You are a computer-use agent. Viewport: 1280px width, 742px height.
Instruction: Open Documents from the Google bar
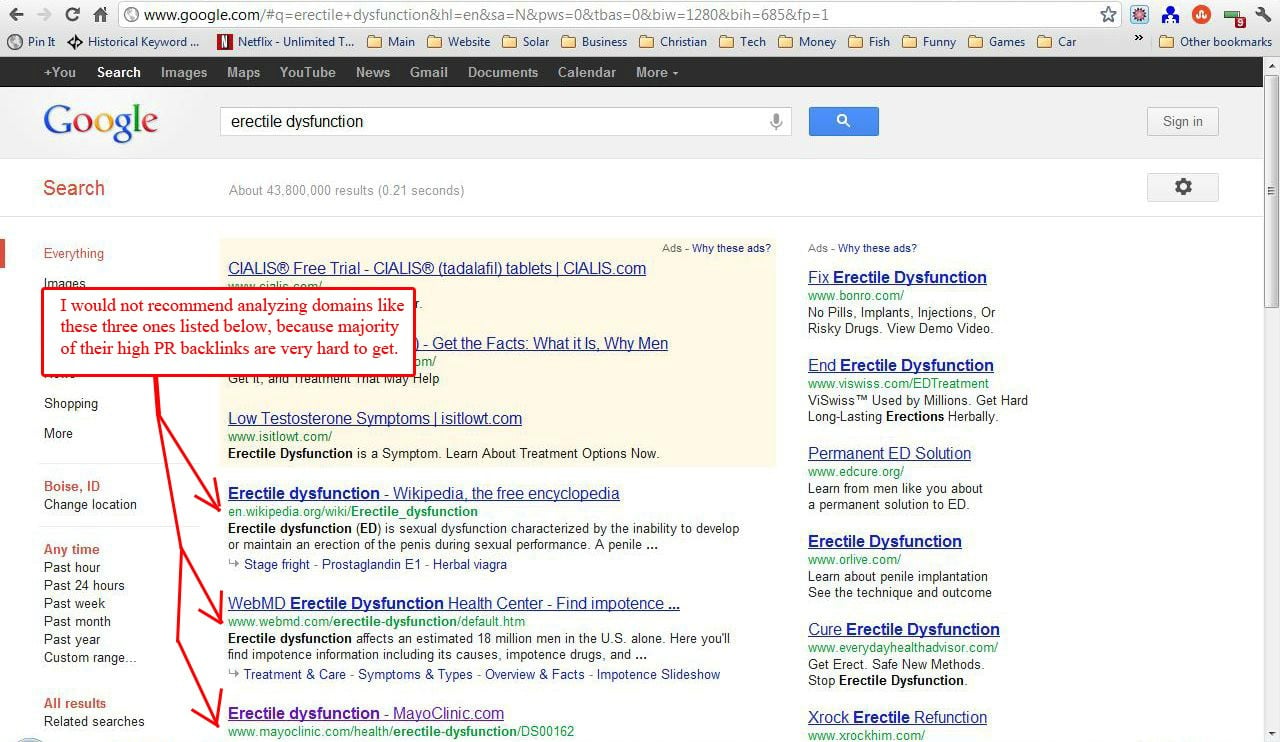point(503,72)
